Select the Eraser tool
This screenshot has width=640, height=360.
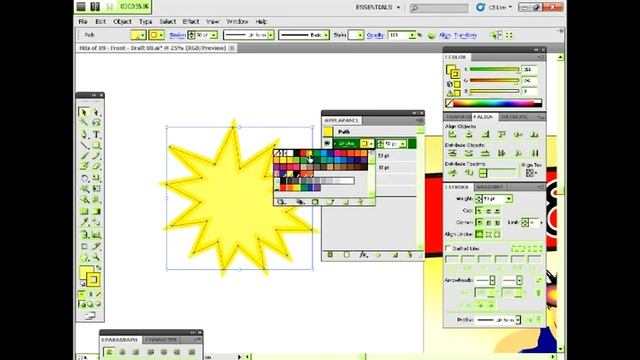tap(96, 166)
